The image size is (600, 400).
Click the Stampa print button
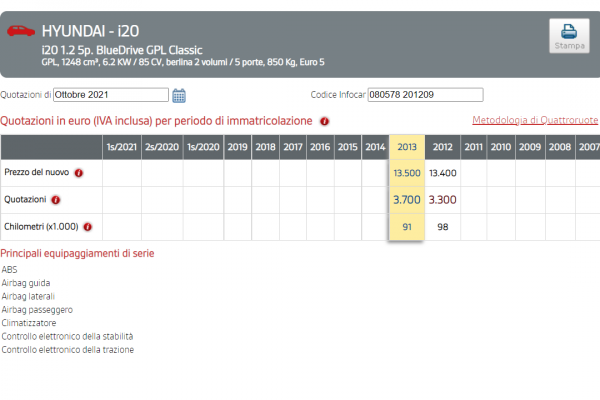(x=569, y=36)
